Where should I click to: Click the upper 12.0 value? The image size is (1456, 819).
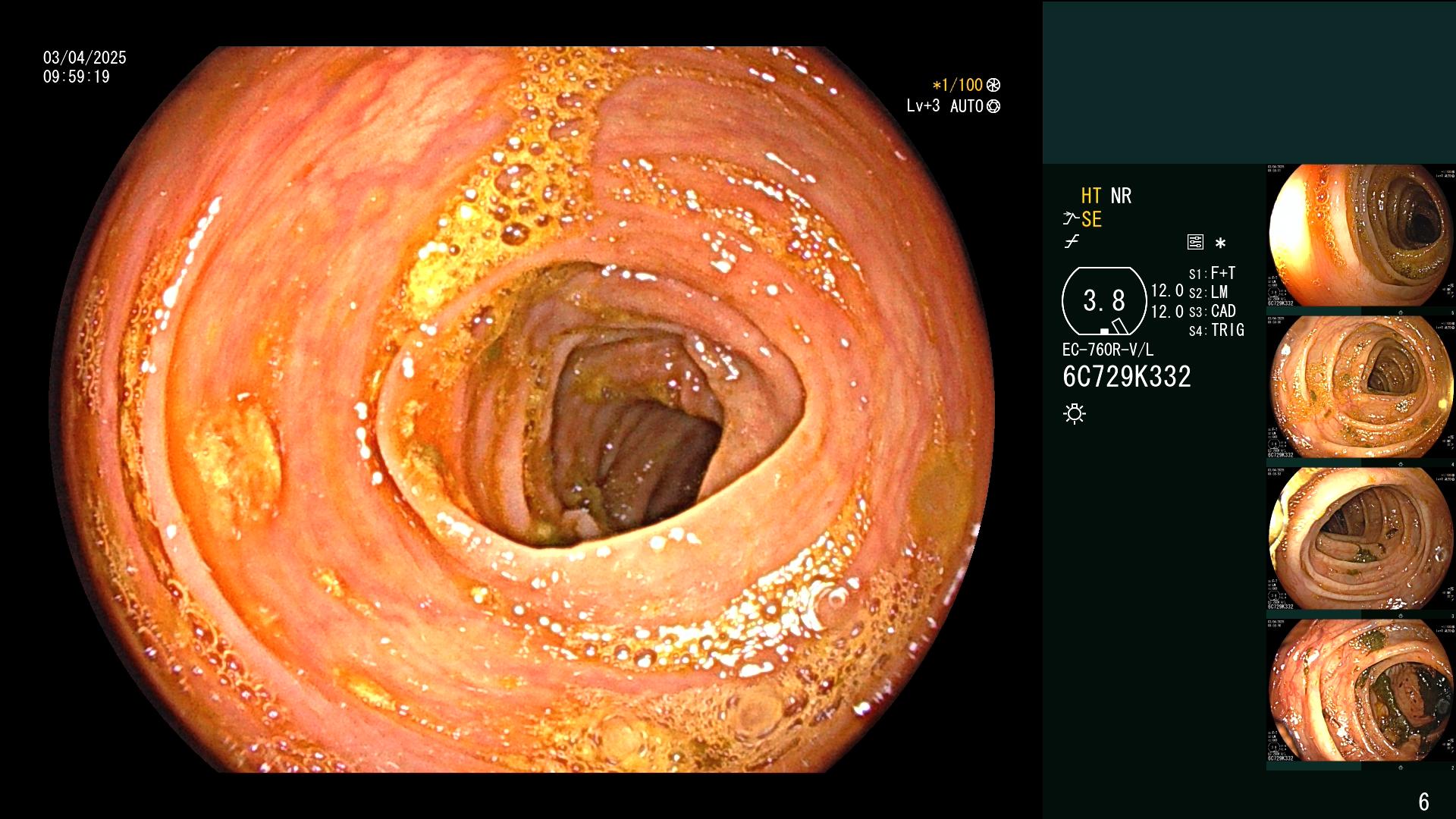coord(1167,291)
